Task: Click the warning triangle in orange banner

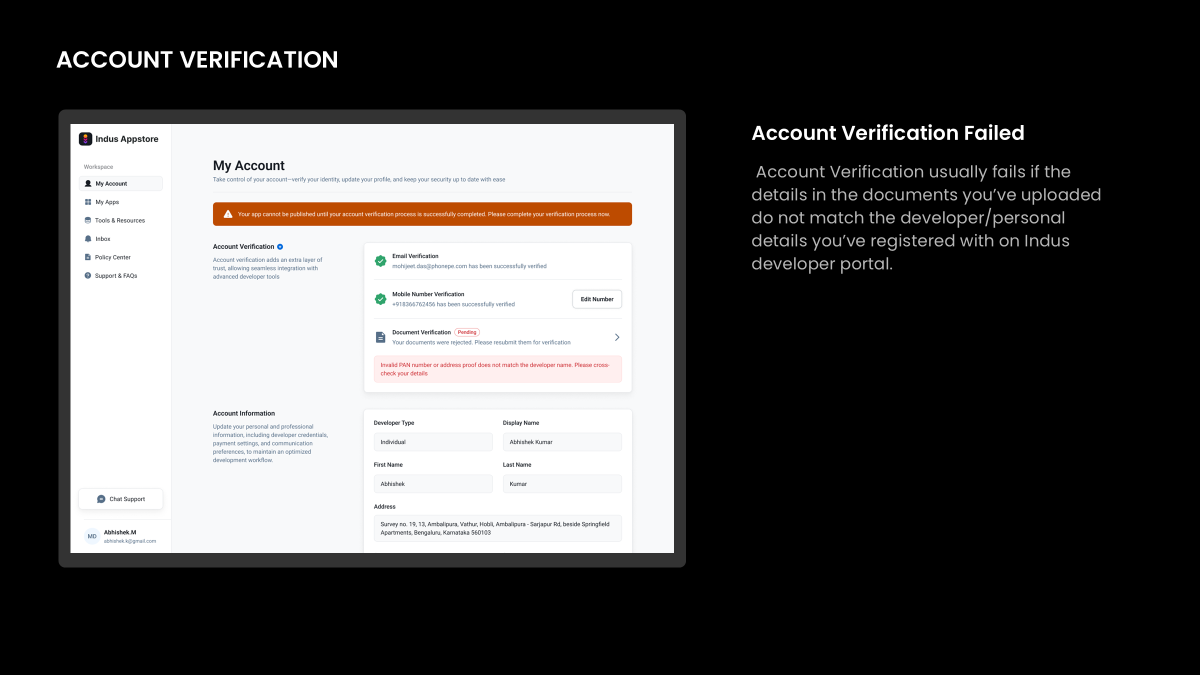Action: [x=228, y=214]
